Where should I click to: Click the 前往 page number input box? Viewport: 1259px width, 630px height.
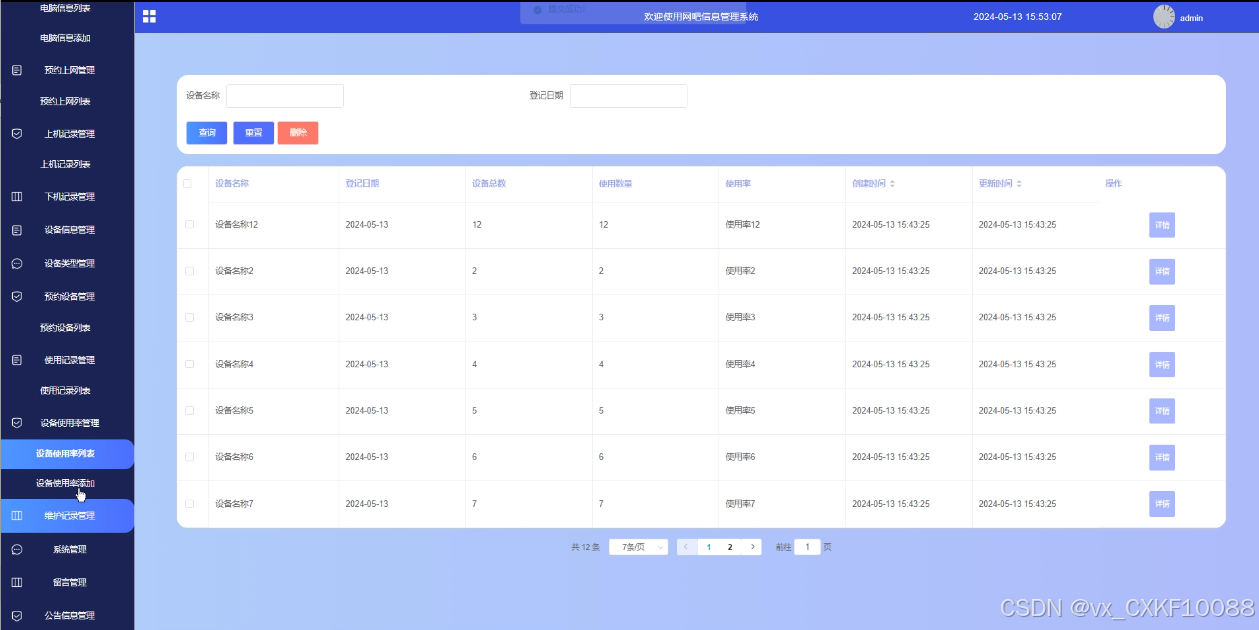pos(807,547)
